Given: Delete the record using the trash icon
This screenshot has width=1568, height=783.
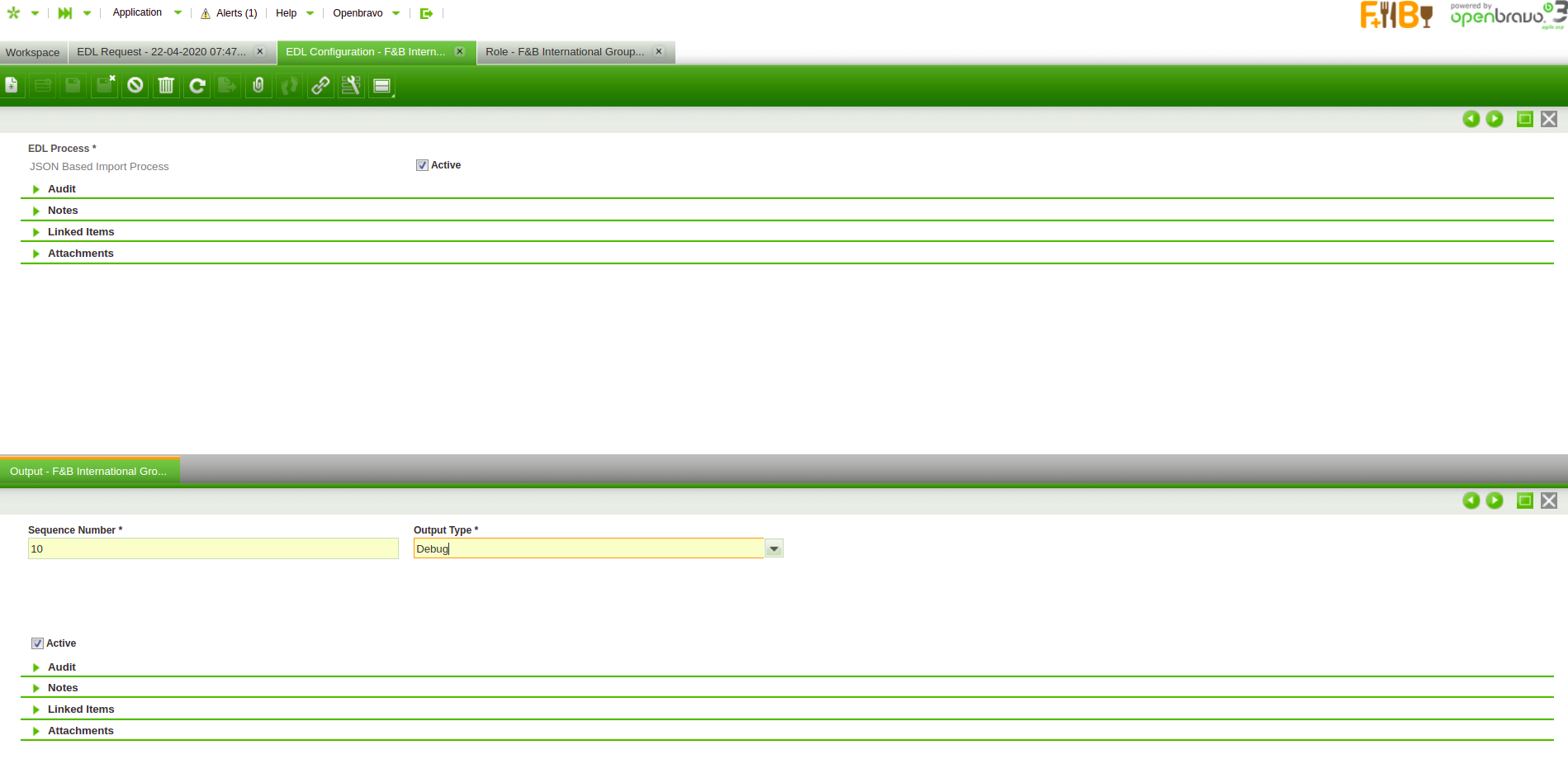Looking at the screenshot, I should pos(166,85).
